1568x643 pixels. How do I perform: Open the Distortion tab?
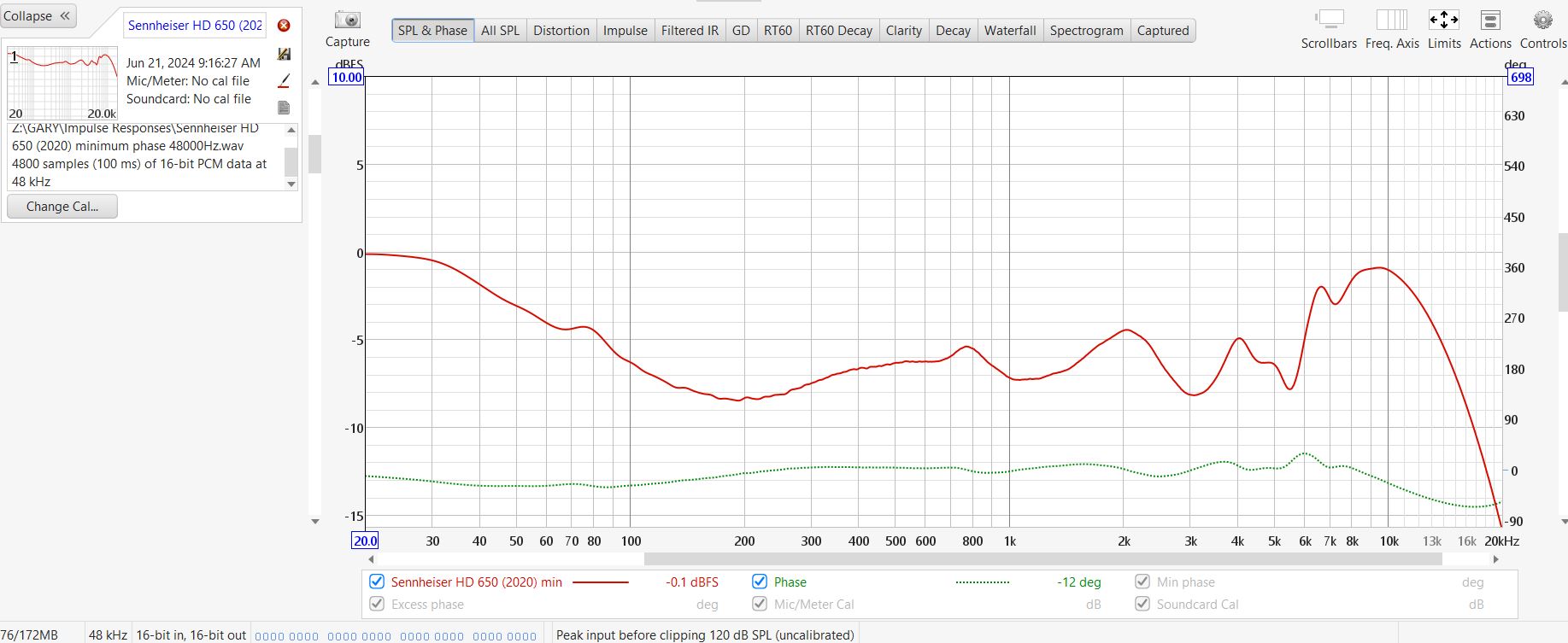pyautogui.click(x=561, y=31)
